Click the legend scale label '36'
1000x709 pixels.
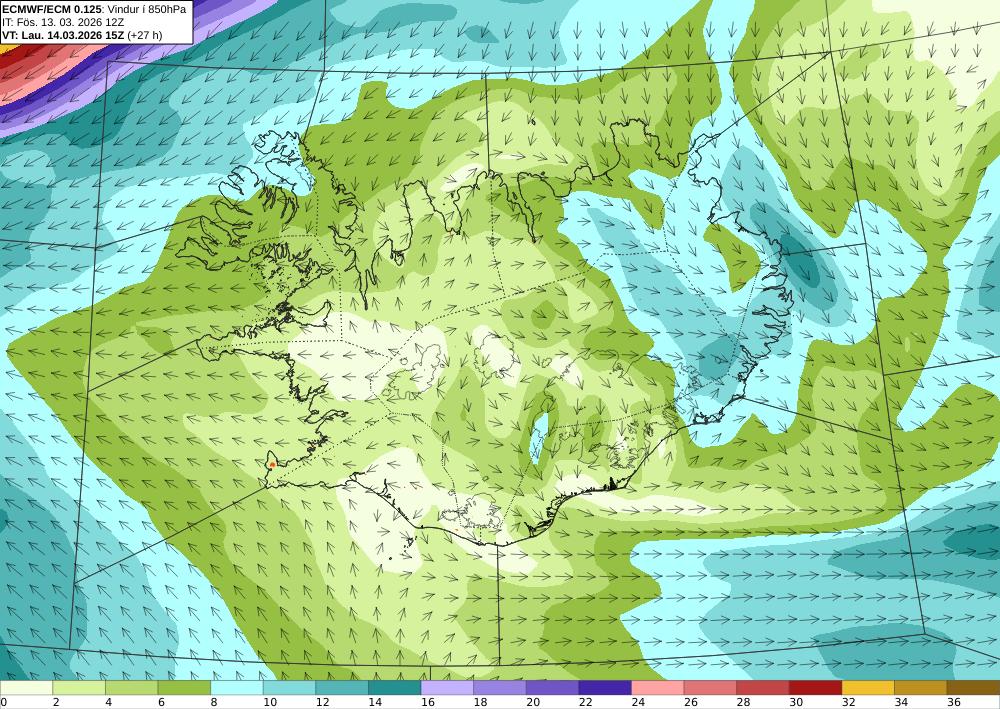[x=953, y=702]
